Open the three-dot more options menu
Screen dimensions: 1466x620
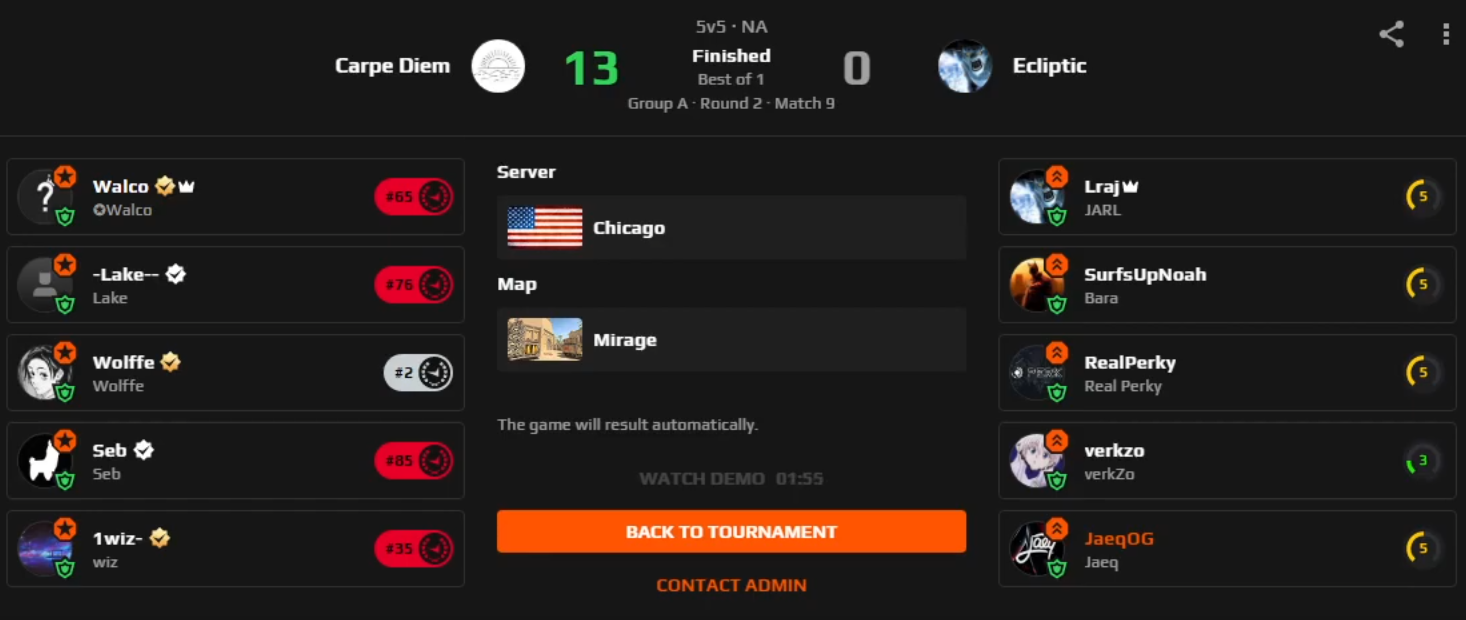[x=1446, y=35]
